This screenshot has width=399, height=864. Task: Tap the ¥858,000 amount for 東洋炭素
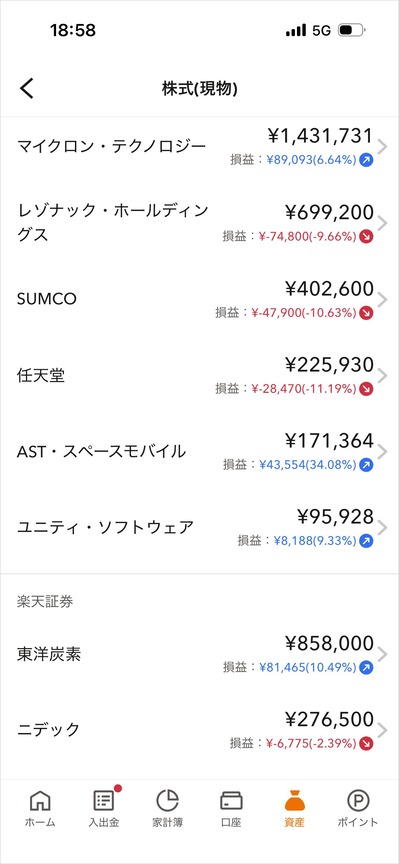(330, 644)
